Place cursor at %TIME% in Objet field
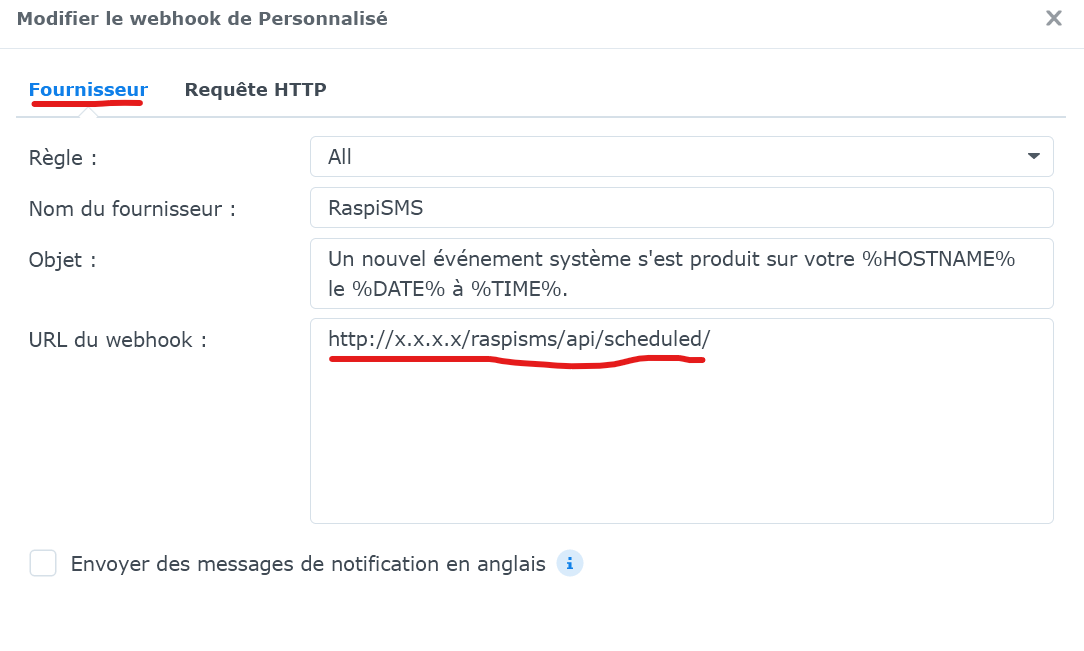 [x=516, y=289]
